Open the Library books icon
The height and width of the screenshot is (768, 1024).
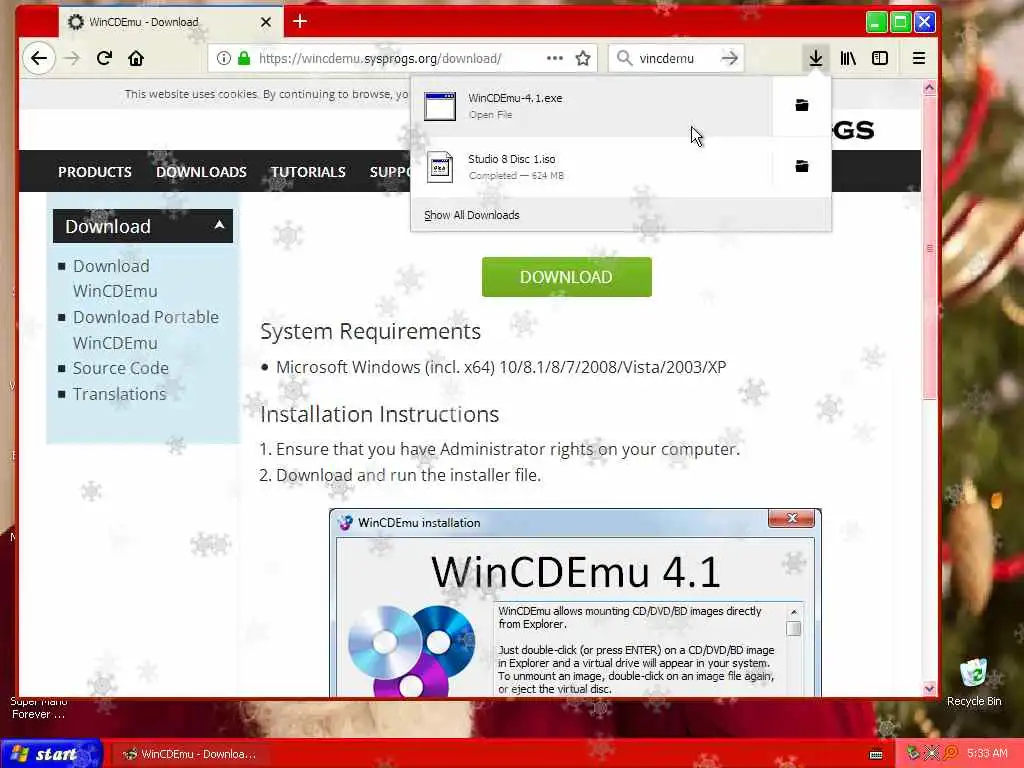click(x=848, y=58)
